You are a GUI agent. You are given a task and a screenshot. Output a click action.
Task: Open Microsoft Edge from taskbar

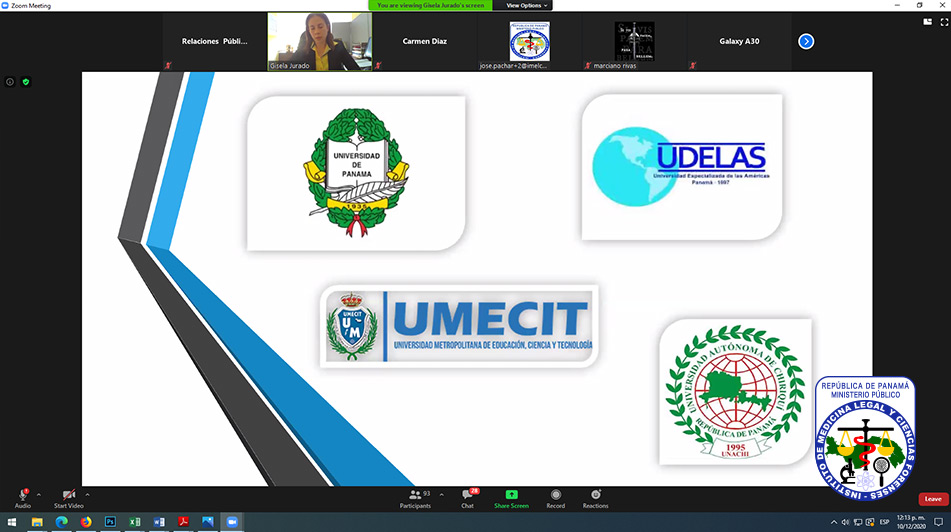pyautogui.click(x=61, y=522)
